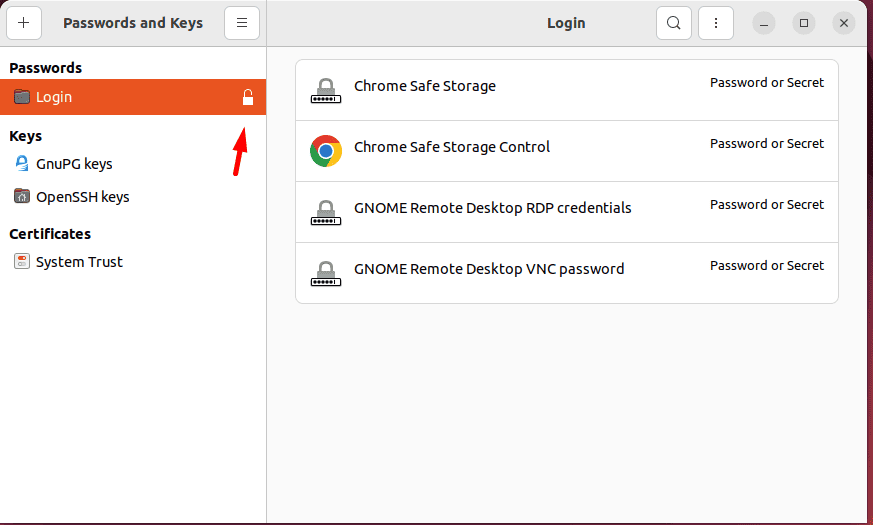
Task: Click the Chrome Safe Storage key icon
Action: (325, 91)
